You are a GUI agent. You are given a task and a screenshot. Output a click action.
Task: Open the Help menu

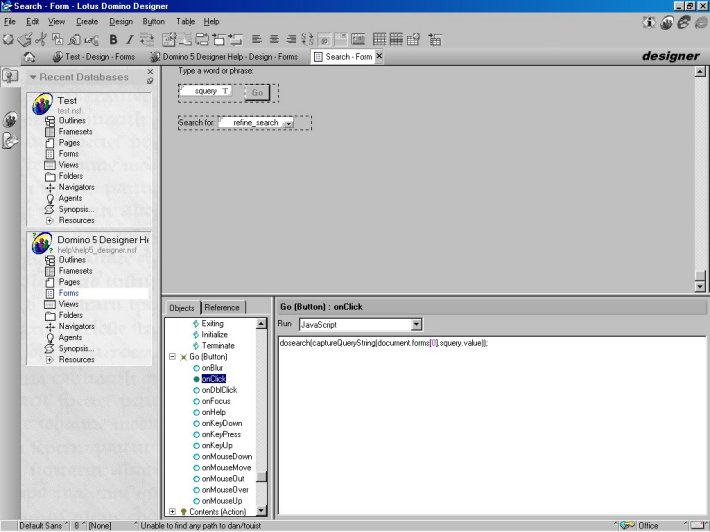(x=211, y=21)
